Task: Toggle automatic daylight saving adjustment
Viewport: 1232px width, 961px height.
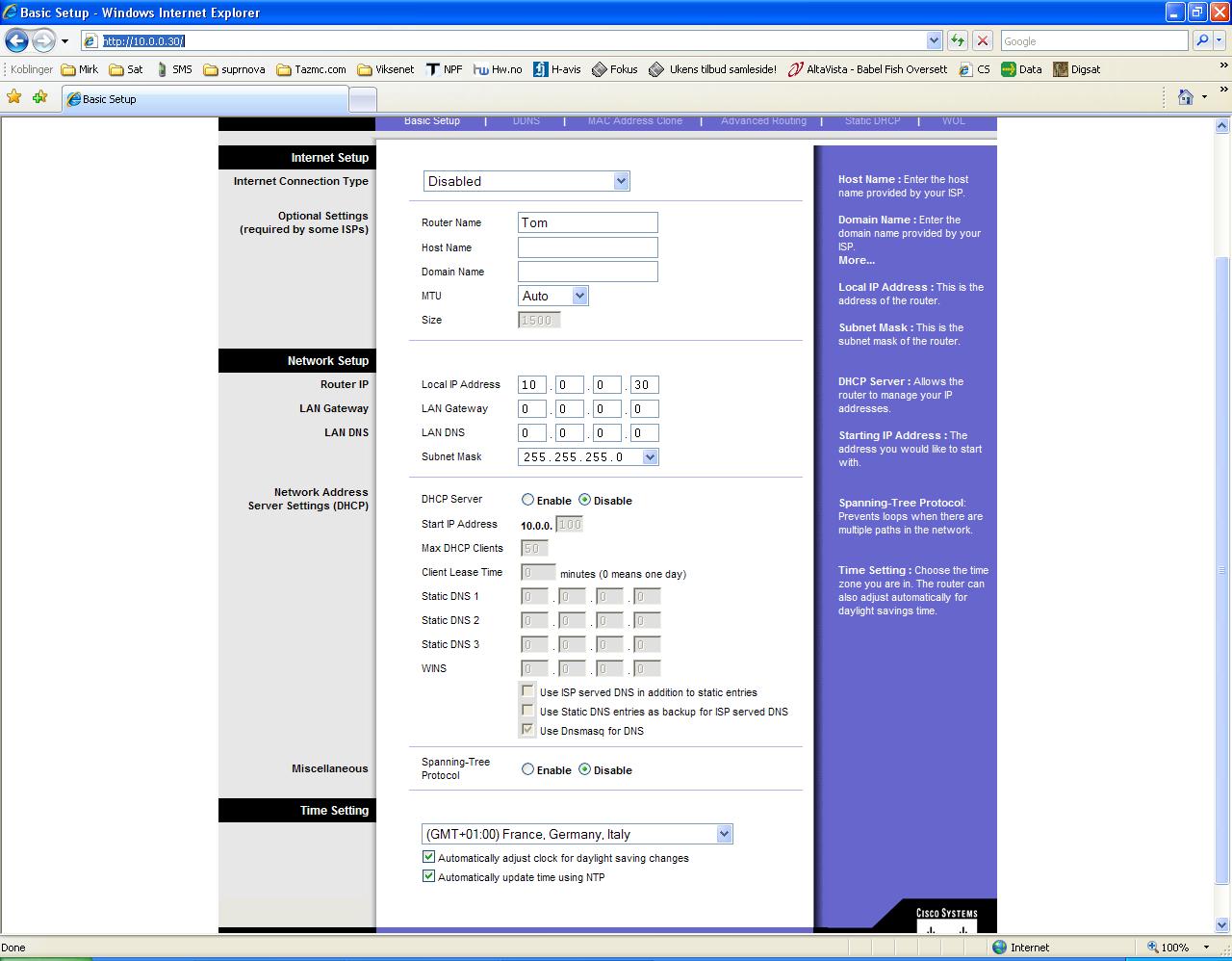Action: pyautogui.click(x=428, y=857)
